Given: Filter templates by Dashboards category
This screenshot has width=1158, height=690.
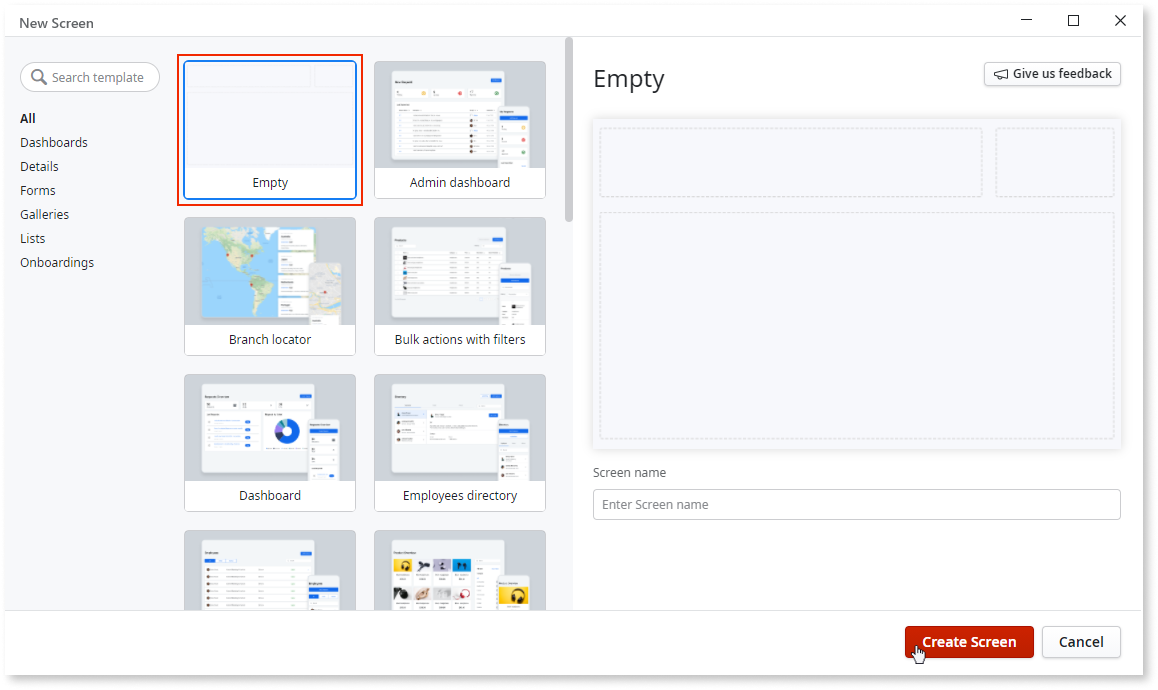Looking at the screenshot, I should tap(54, 142).
